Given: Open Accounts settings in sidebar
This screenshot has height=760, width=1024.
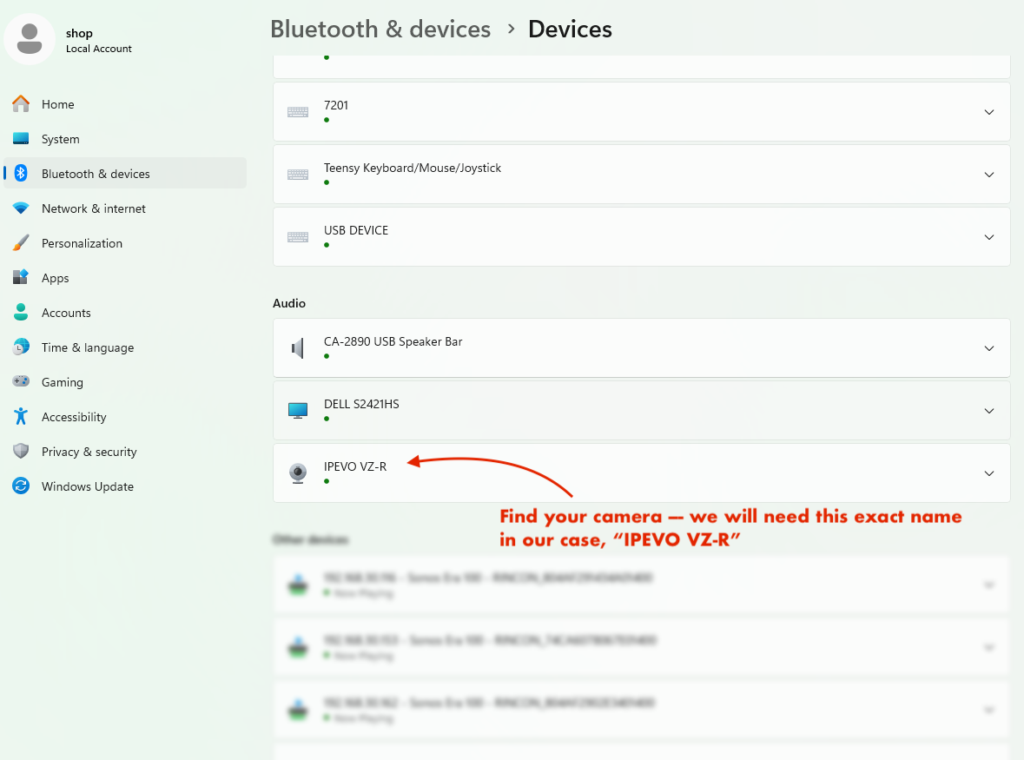Looking at the screenshot, I should click(x=66, y=313).
